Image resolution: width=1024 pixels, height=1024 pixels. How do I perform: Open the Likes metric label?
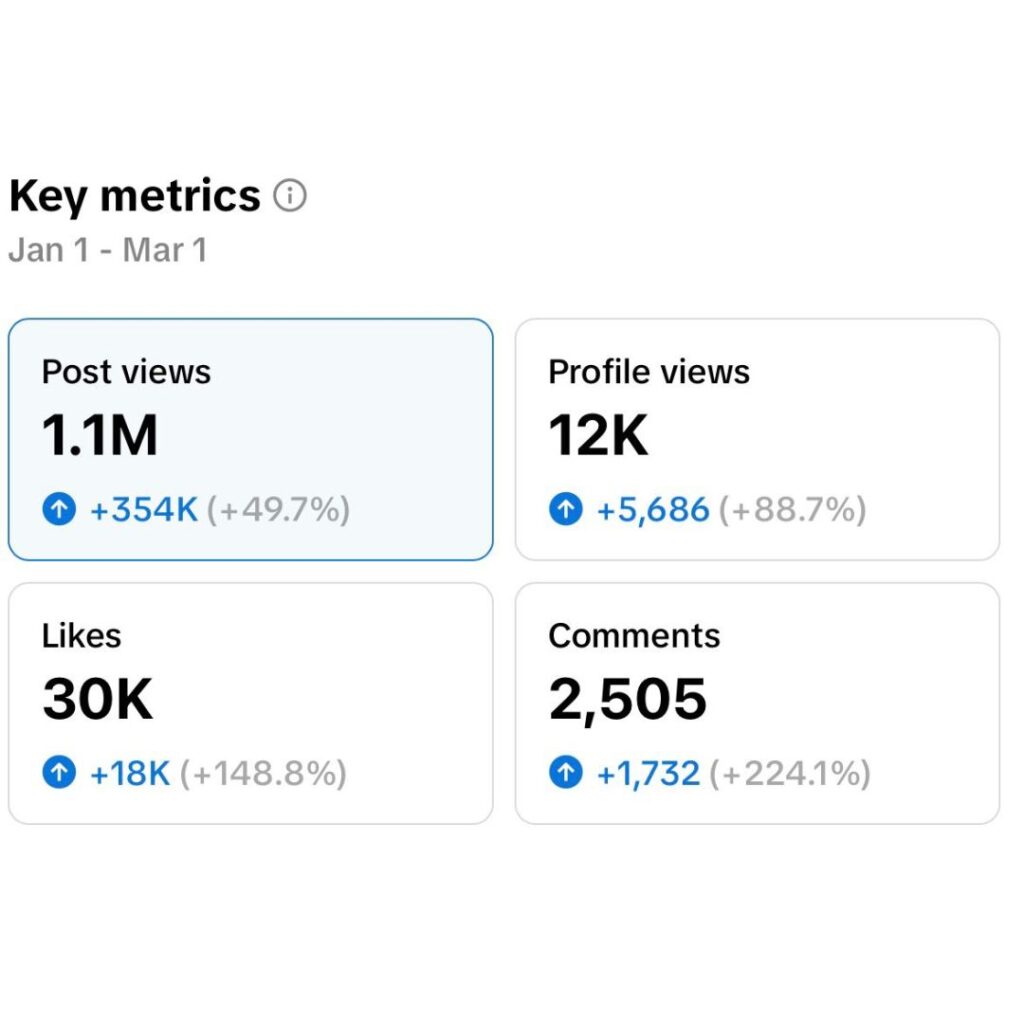tap(81, 636)
